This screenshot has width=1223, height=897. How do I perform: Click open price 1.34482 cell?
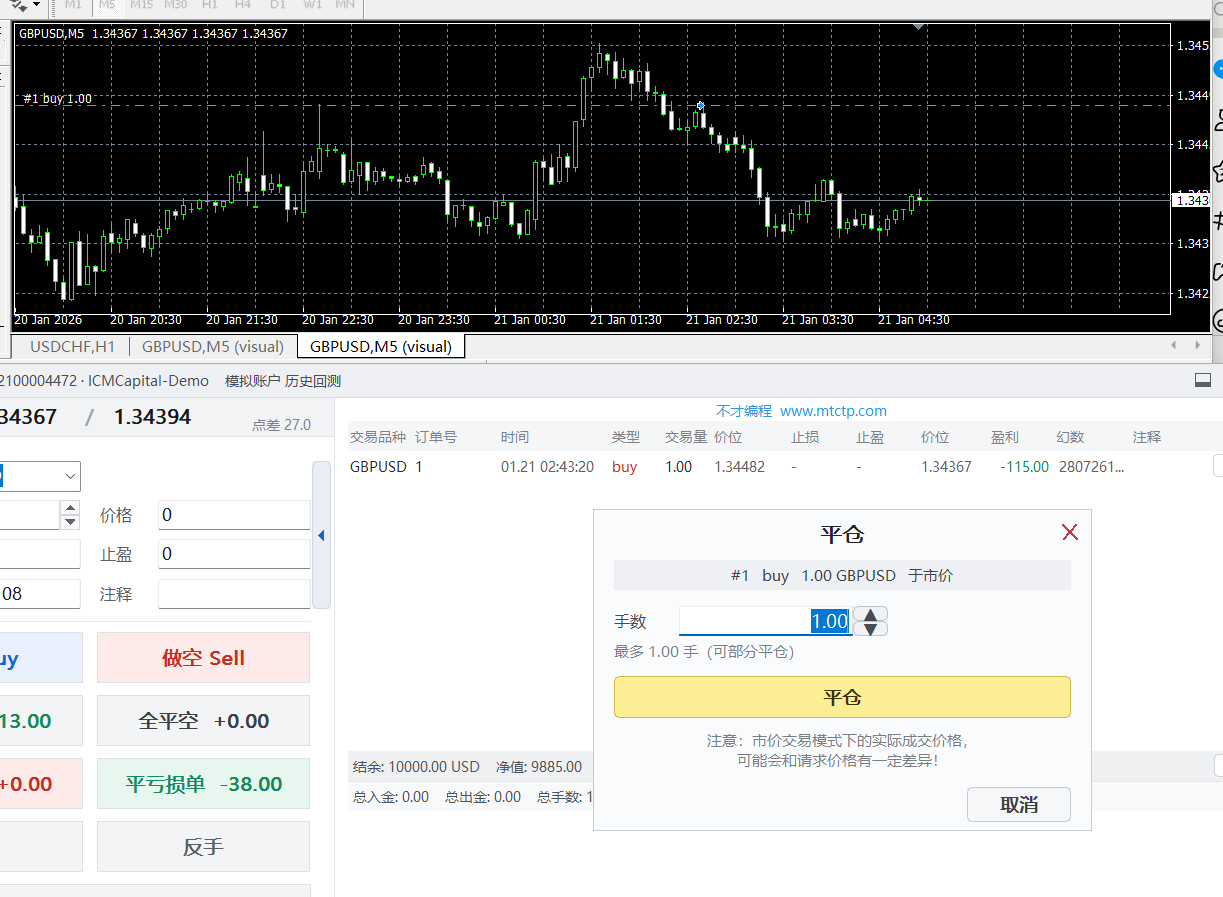tap(739, 467)
